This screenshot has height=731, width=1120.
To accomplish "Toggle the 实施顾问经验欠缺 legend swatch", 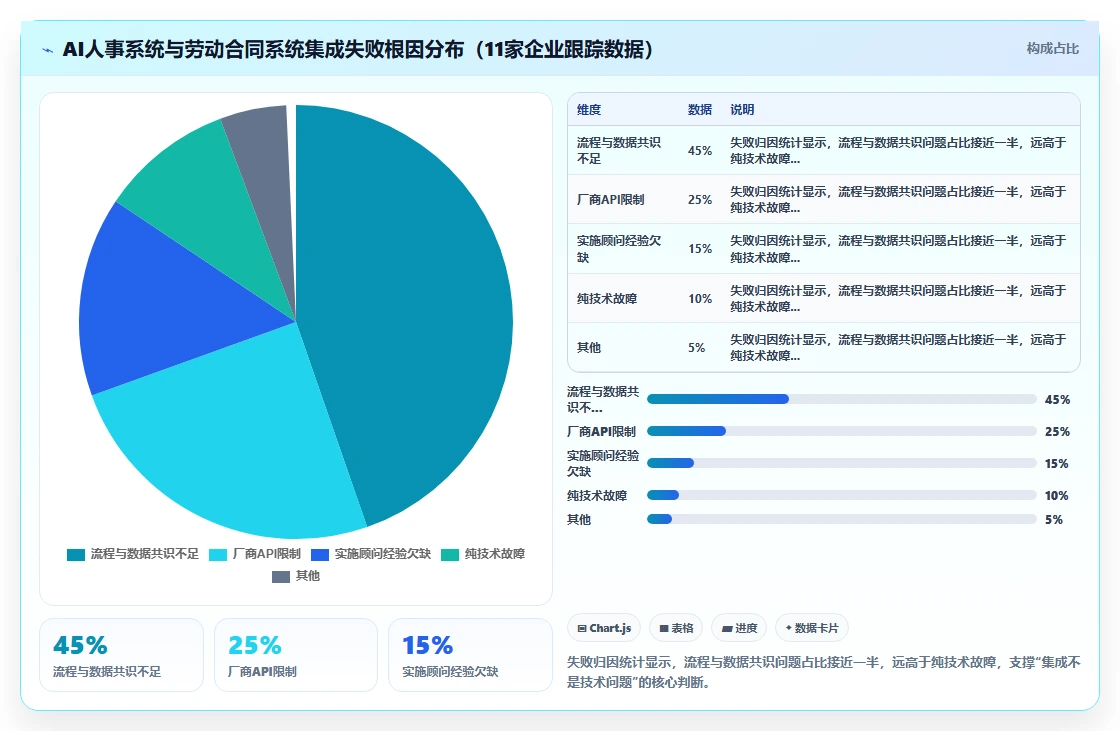I will (320, 555).
